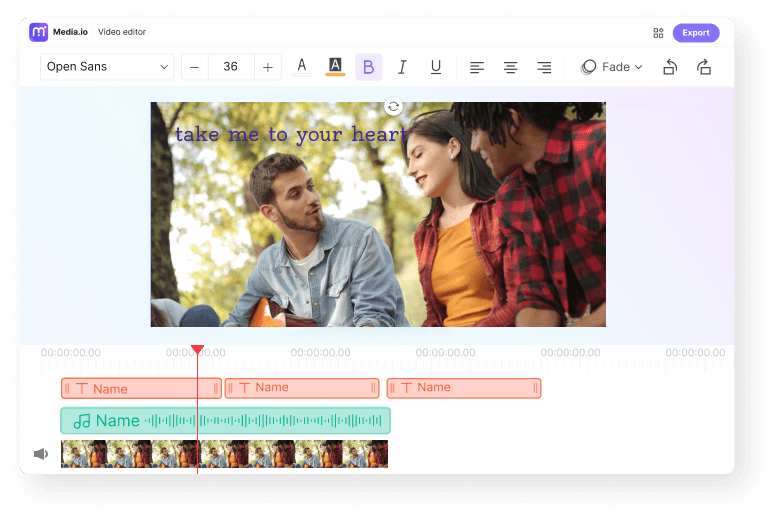Align text to the right
Viewport: 777px width, 518px height.
544,67
